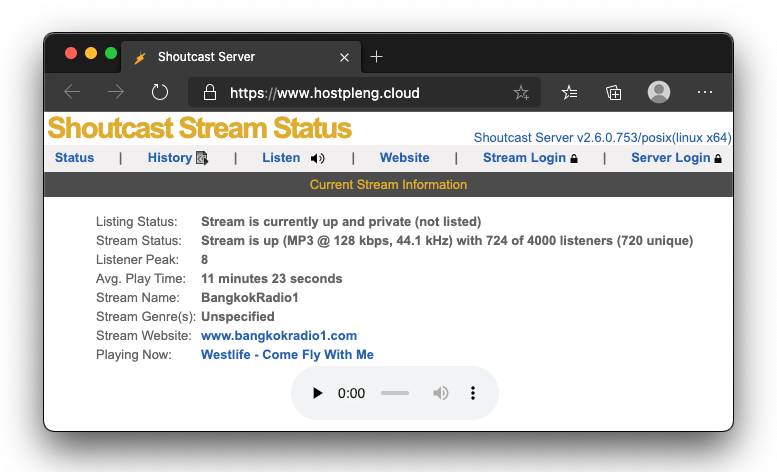Click the audio player 0:00 time display
777x472 pixels.
coord(351,393)
